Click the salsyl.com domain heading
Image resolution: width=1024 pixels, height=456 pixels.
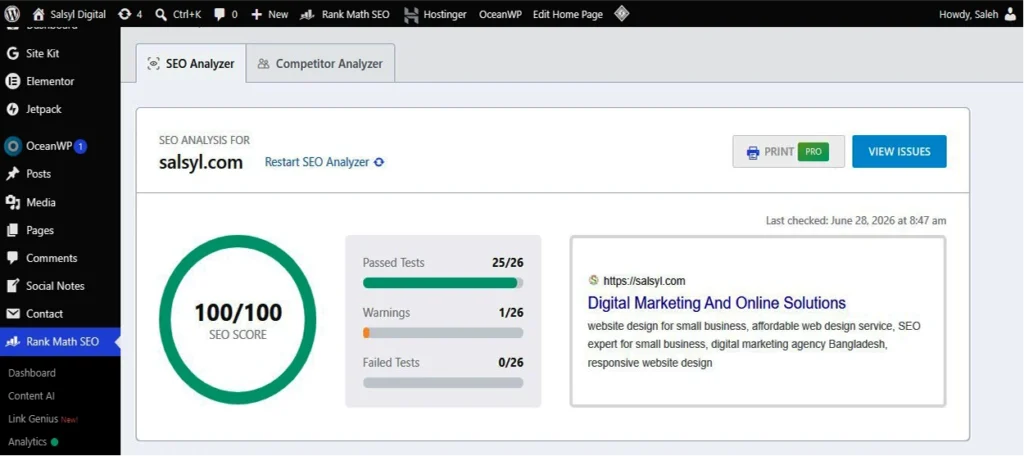coord(201,162)
